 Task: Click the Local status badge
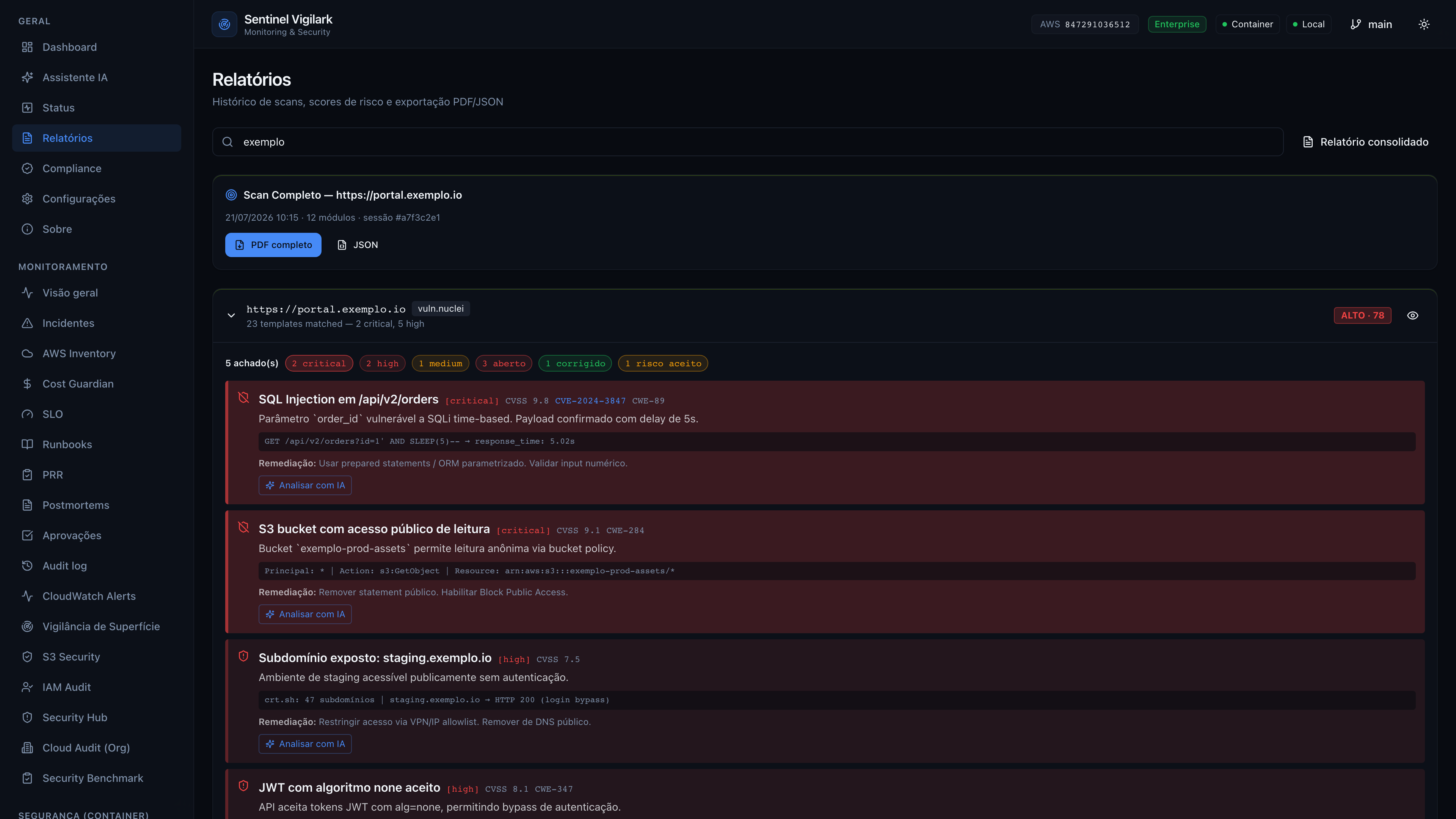coord(1309,24)
